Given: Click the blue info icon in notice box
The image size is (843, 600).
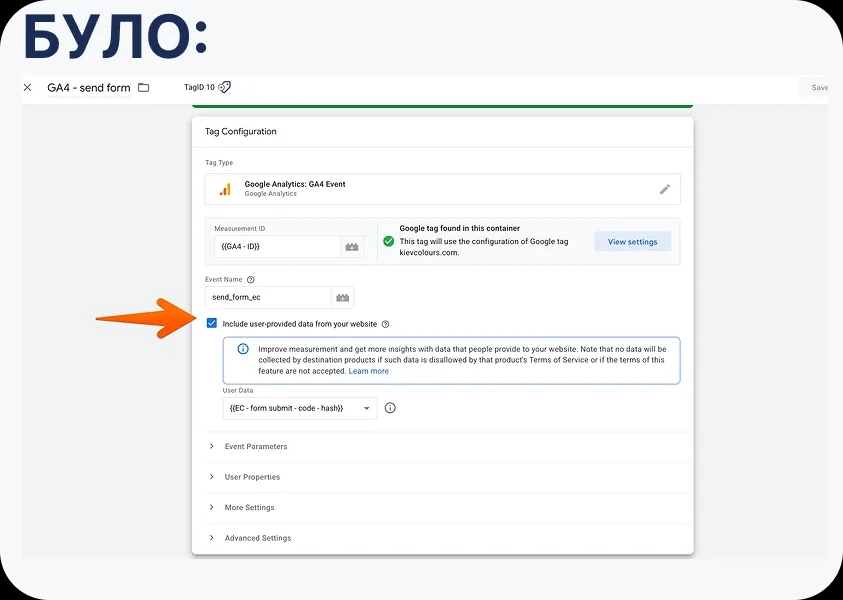Looking at the screenshot, I should (x=243, y=349).
